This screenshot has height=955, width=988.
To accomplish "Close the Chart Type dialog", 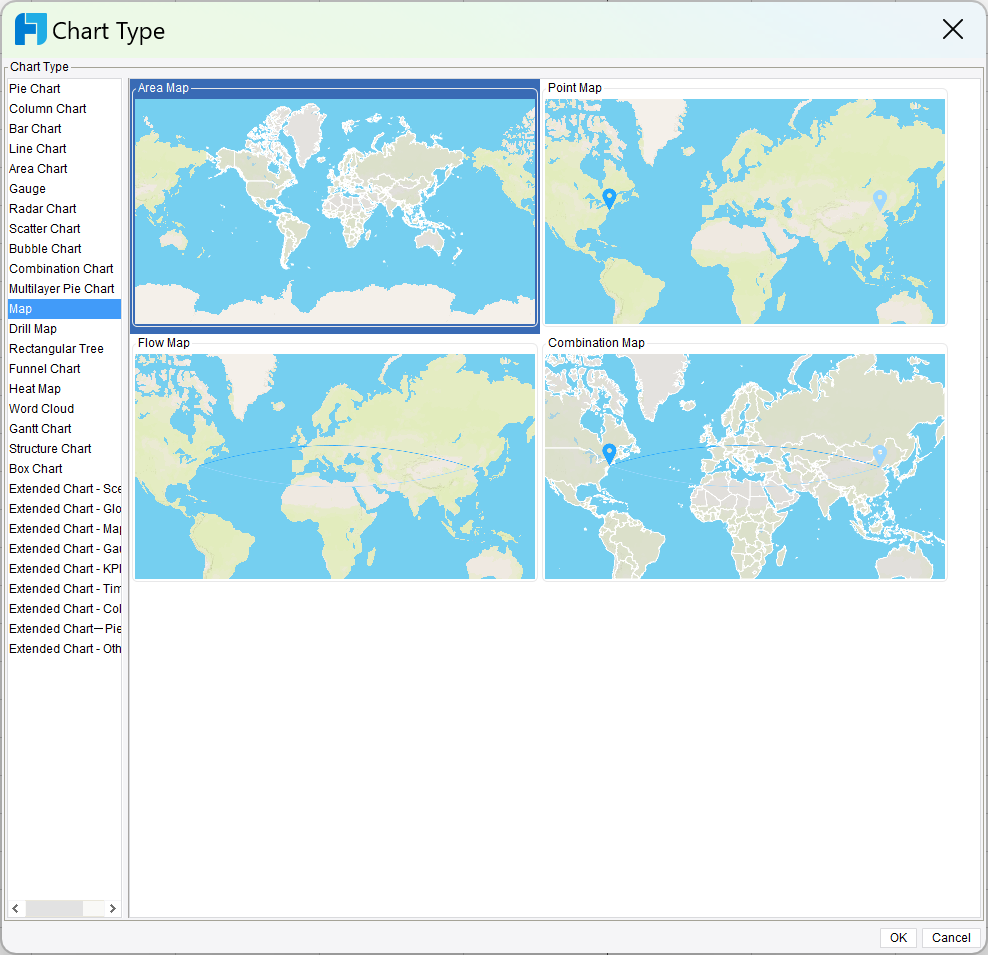I will [952, 30].
